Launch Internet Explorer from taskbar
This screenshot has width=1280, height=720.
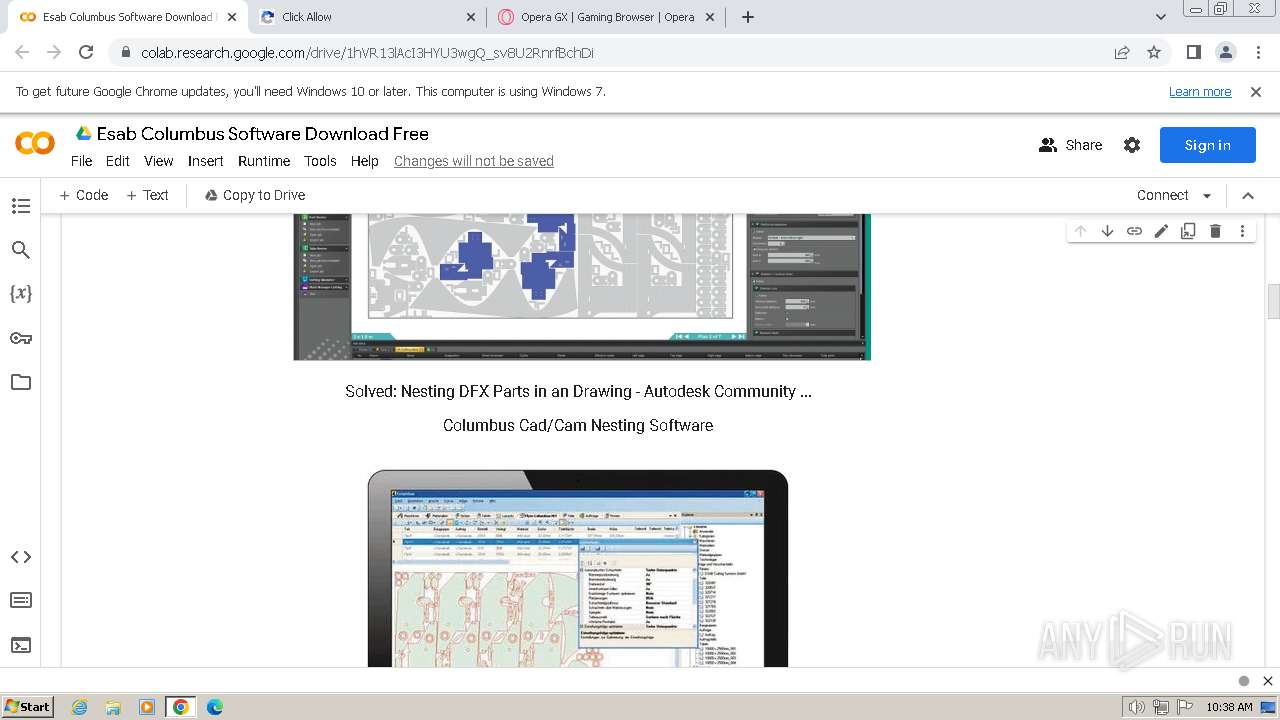pyautogui.click(x=80, y=707)
